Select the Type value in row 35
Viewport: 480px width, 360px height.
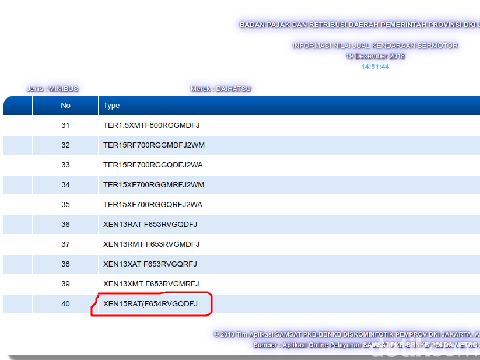tap(153, 205)
